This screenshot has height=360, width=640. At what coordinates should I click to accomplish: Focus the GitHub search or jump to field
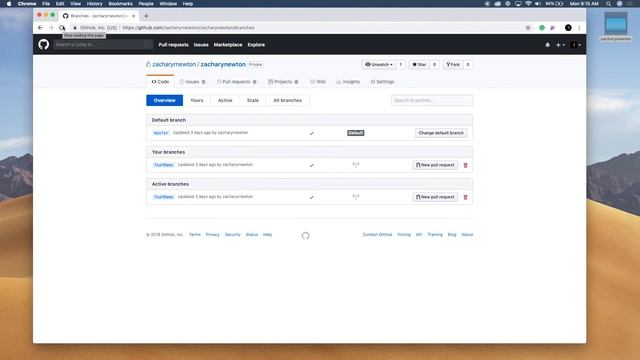pyautogui.click(x=103, y=44)
